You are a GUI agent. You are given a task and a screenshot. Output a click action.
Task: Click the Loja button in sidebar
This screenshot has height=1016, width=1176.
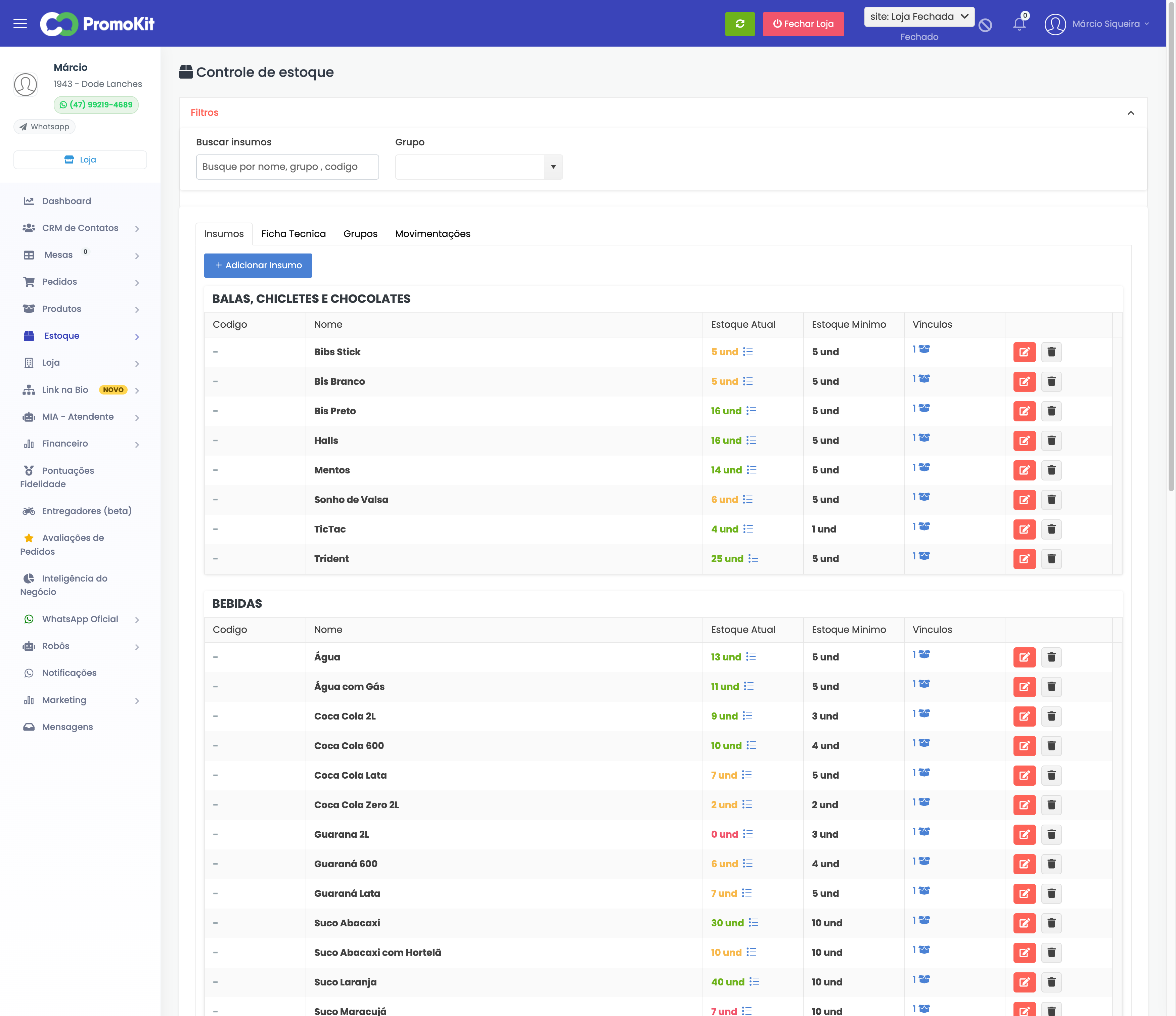pos(80,159)
